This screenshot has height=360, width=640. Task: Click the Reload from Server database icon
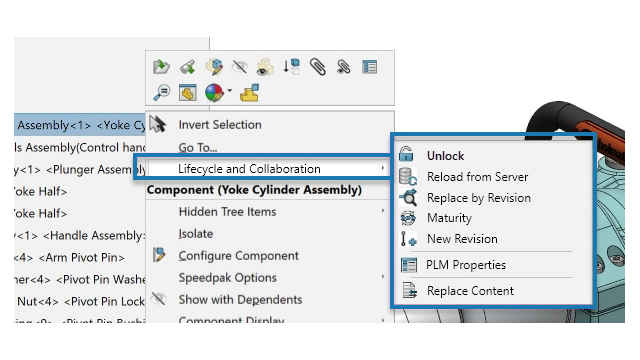[408, 176]
